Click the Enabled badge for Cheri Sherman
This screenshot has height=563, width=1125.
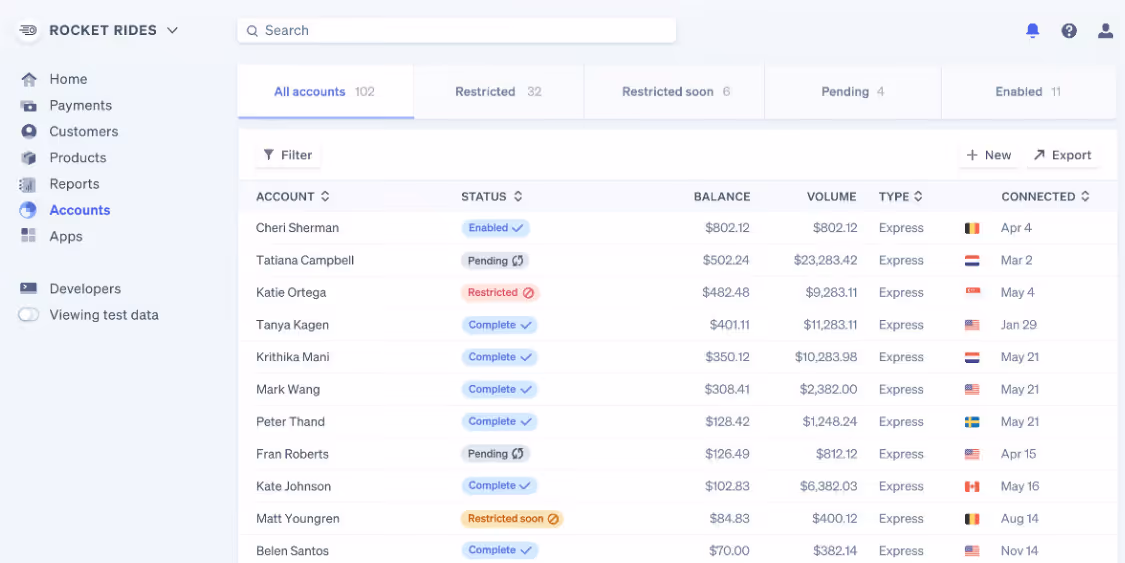tap(496, 228)
